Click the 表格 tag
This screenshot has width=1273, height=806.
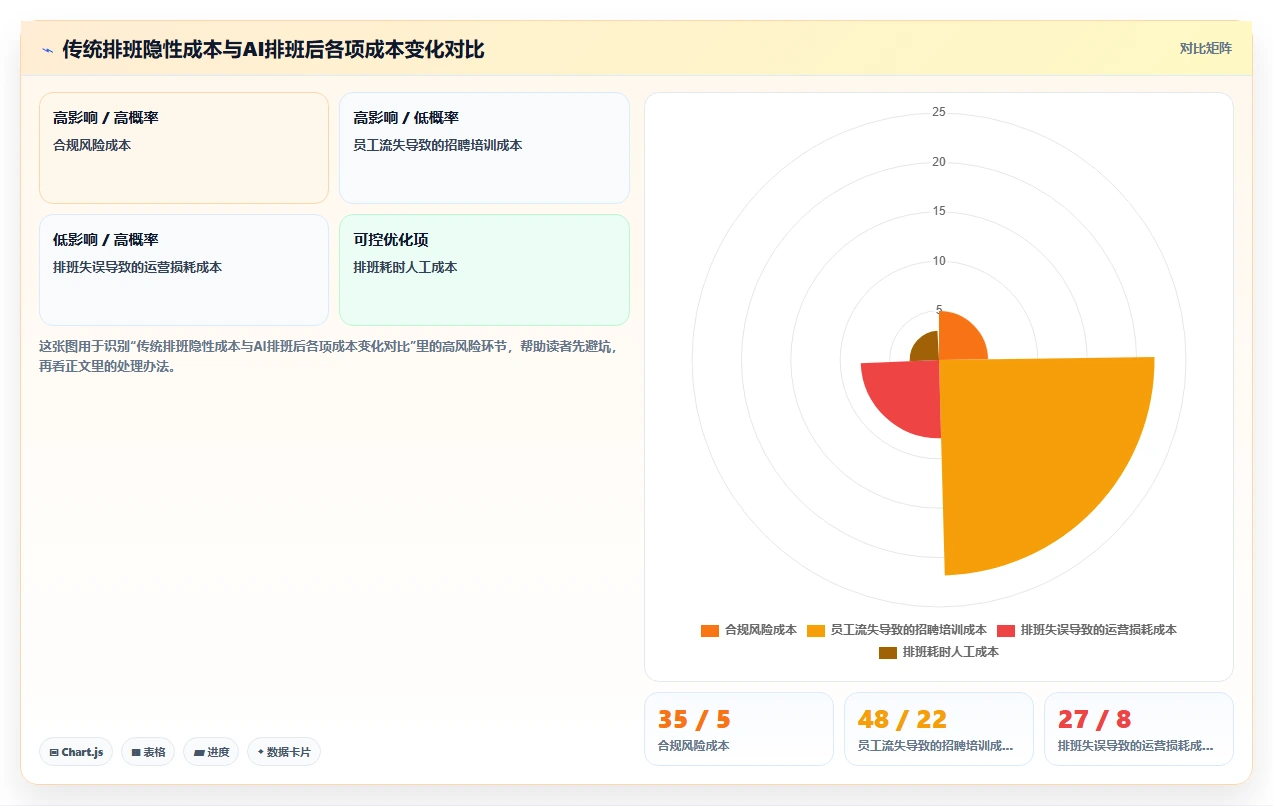tap(148, 752)
